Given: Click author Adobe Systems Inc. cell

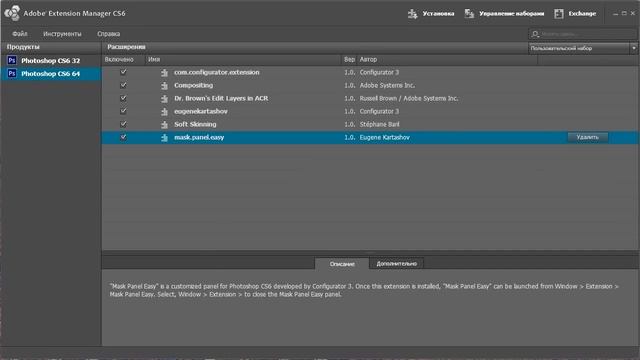Looking at the screenshot, I should 387,85.
